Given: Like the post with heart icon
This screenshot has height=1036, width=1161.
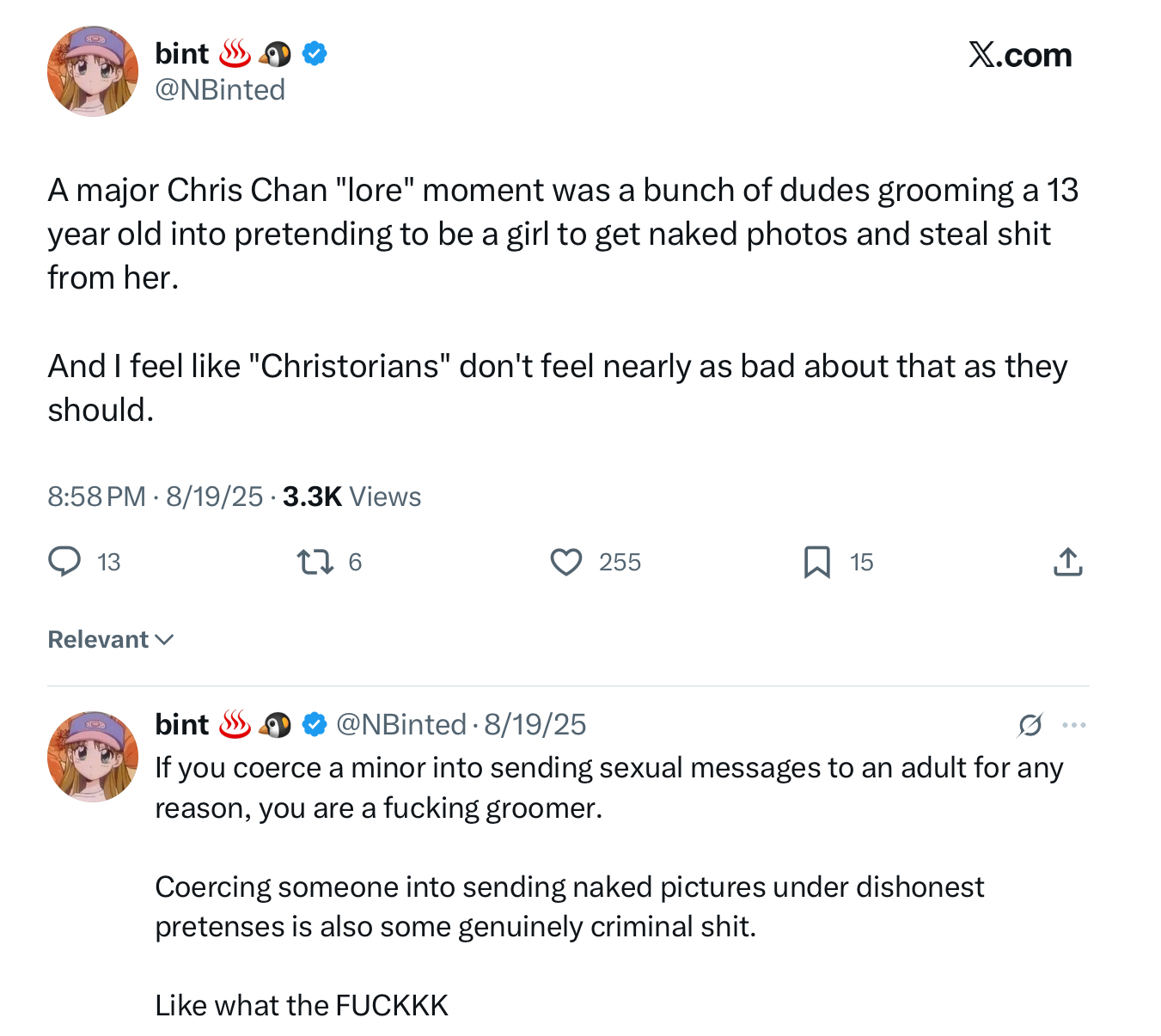Looking at the screenshot, I should 566,562.
